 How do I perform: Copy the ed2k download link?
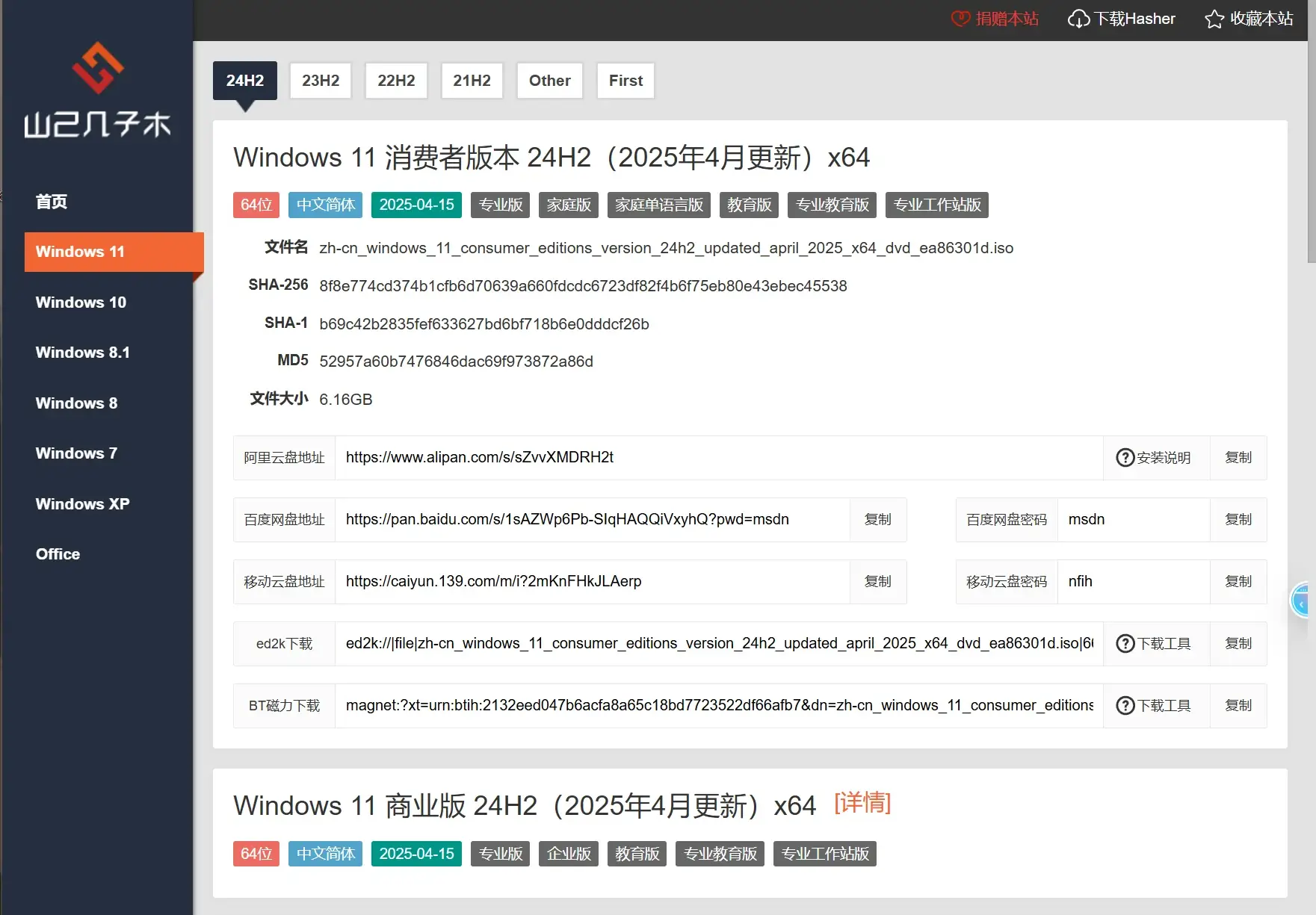click(1238, 644)
